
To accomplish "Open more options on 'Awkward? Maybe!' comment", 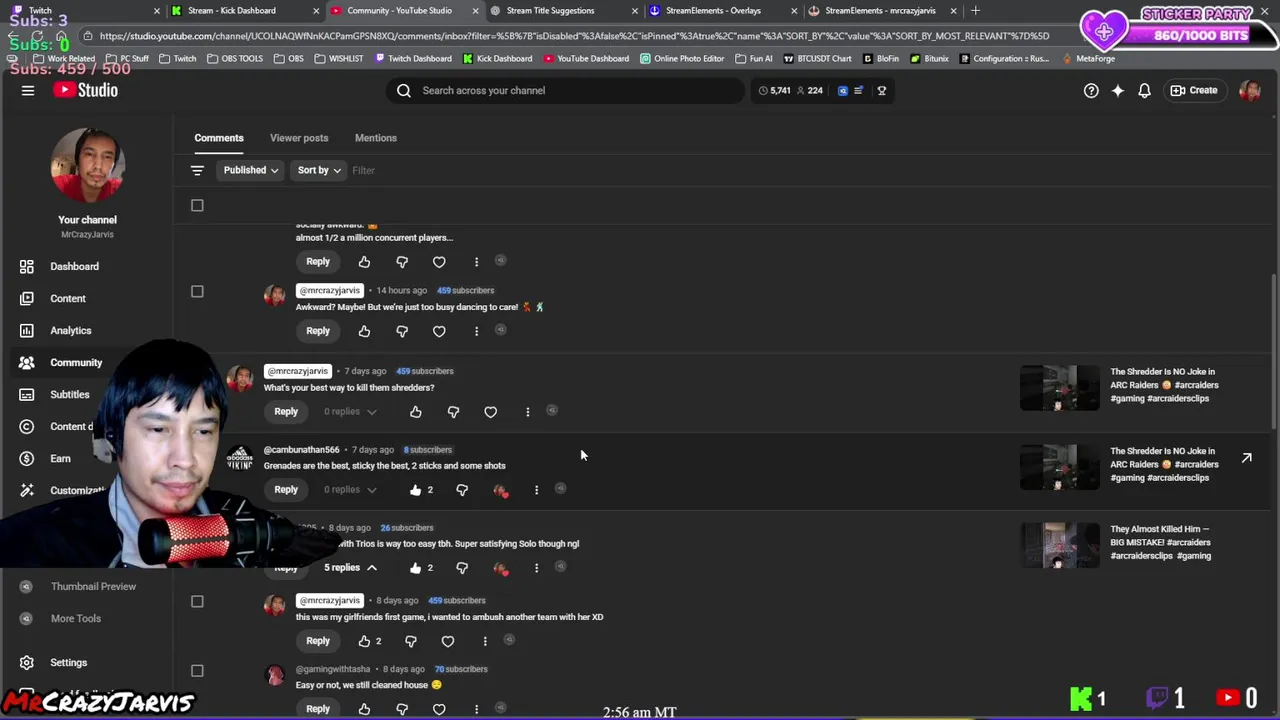I will (476, 331).
